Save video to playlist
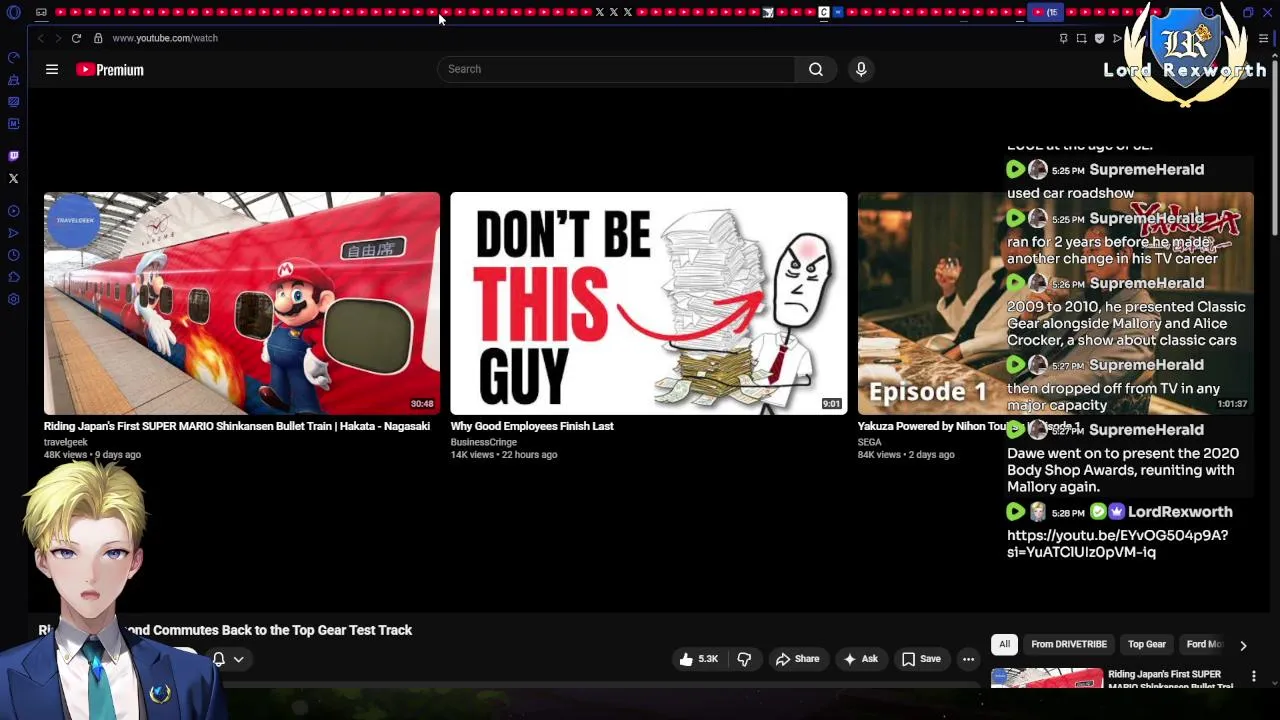The width and height of the screenshot is (1280, 720). click(921, 659)
